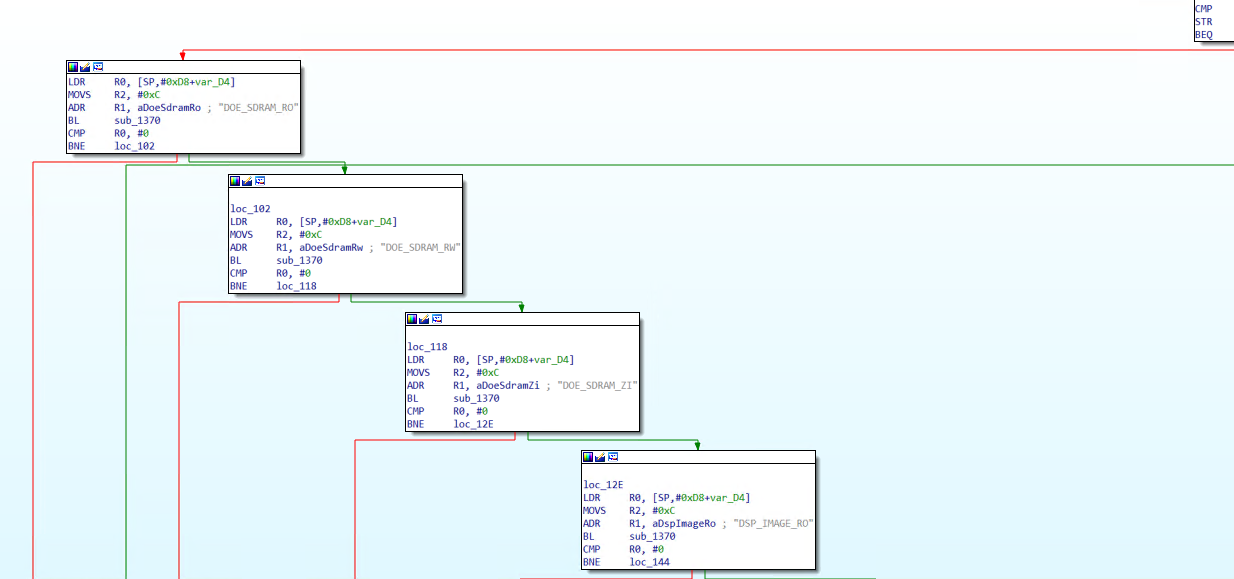The height and width of the screenshot is (579, 1234).
Task: Click group-nodes icon on DOE_SDRAM_RO block
Action: click(99, 67)
